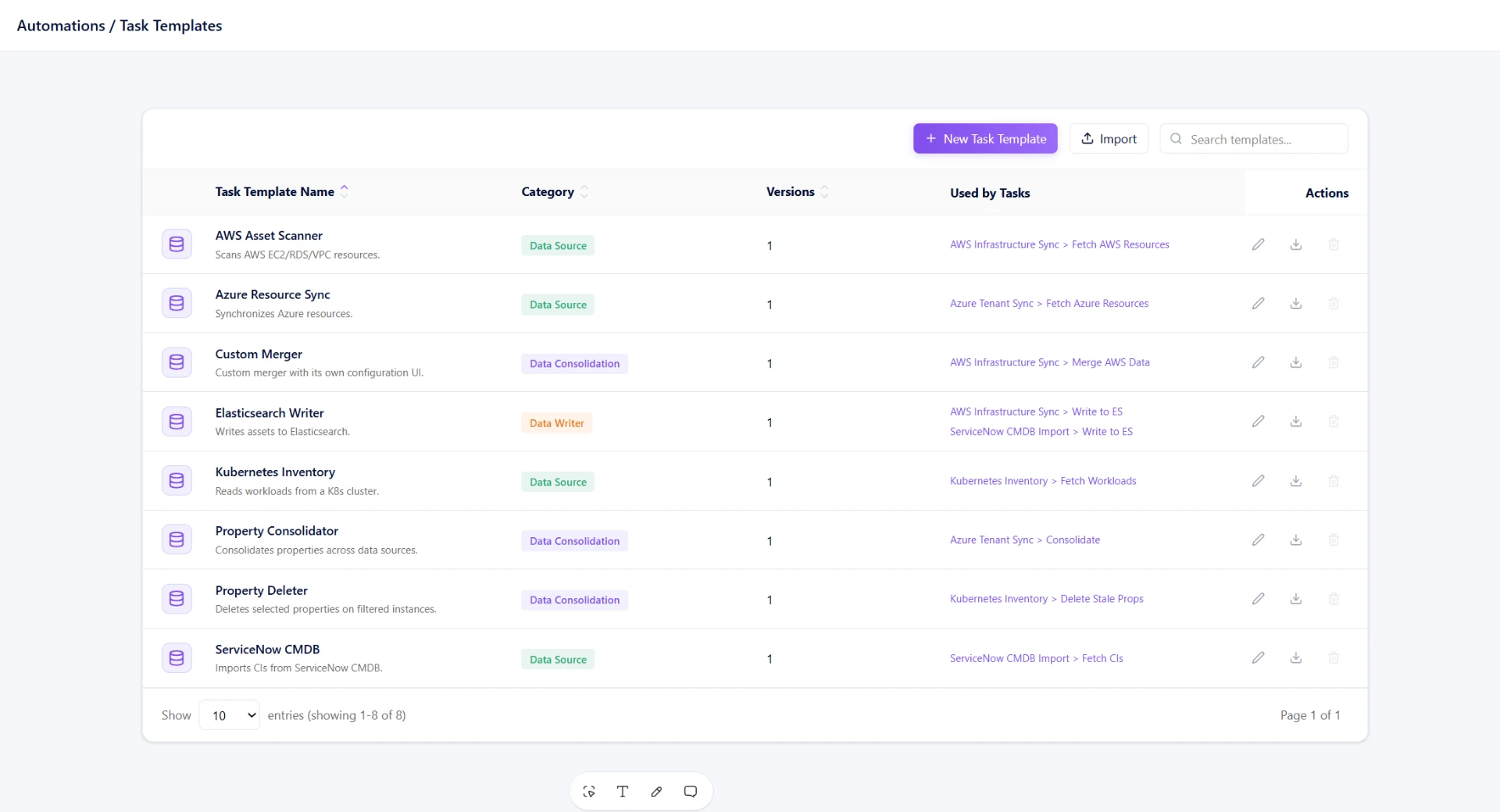This screenshot has height=812, width=1500.
Task: Edit the Kubernetes Inventory template
Action: [x=1258, y=481]
